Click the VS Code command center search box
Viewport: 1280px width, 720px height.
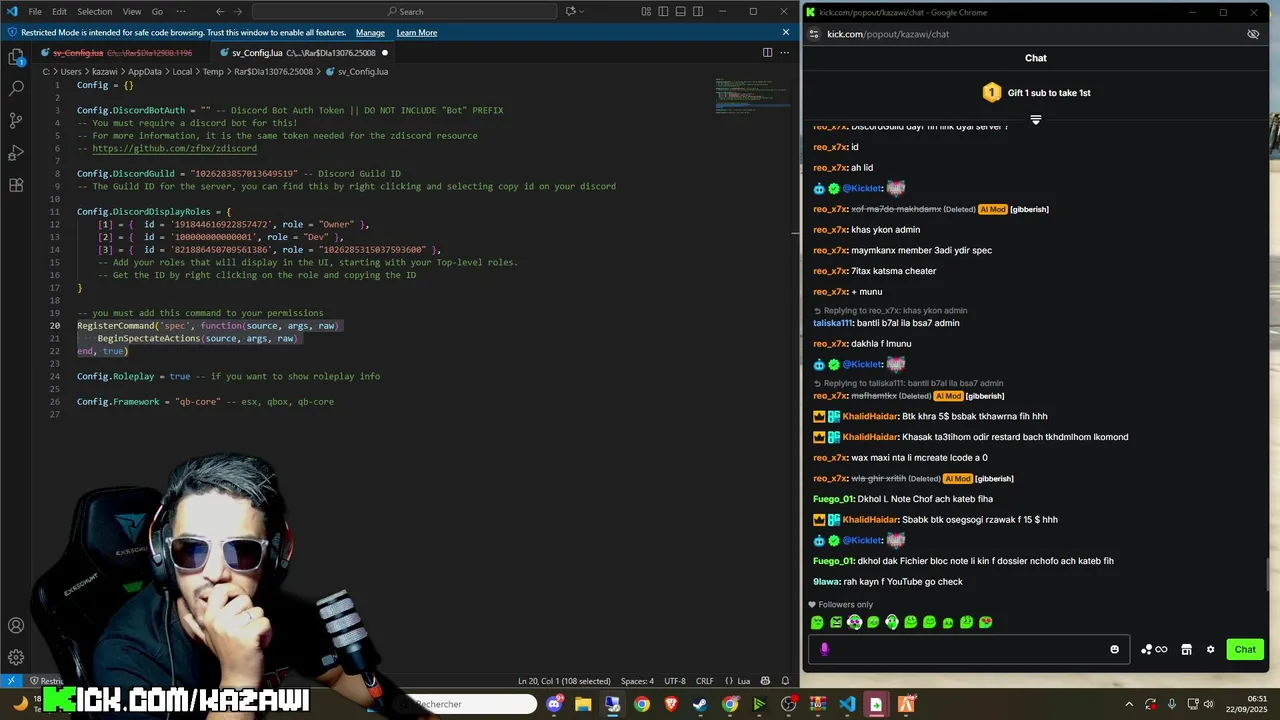point(405,11)
